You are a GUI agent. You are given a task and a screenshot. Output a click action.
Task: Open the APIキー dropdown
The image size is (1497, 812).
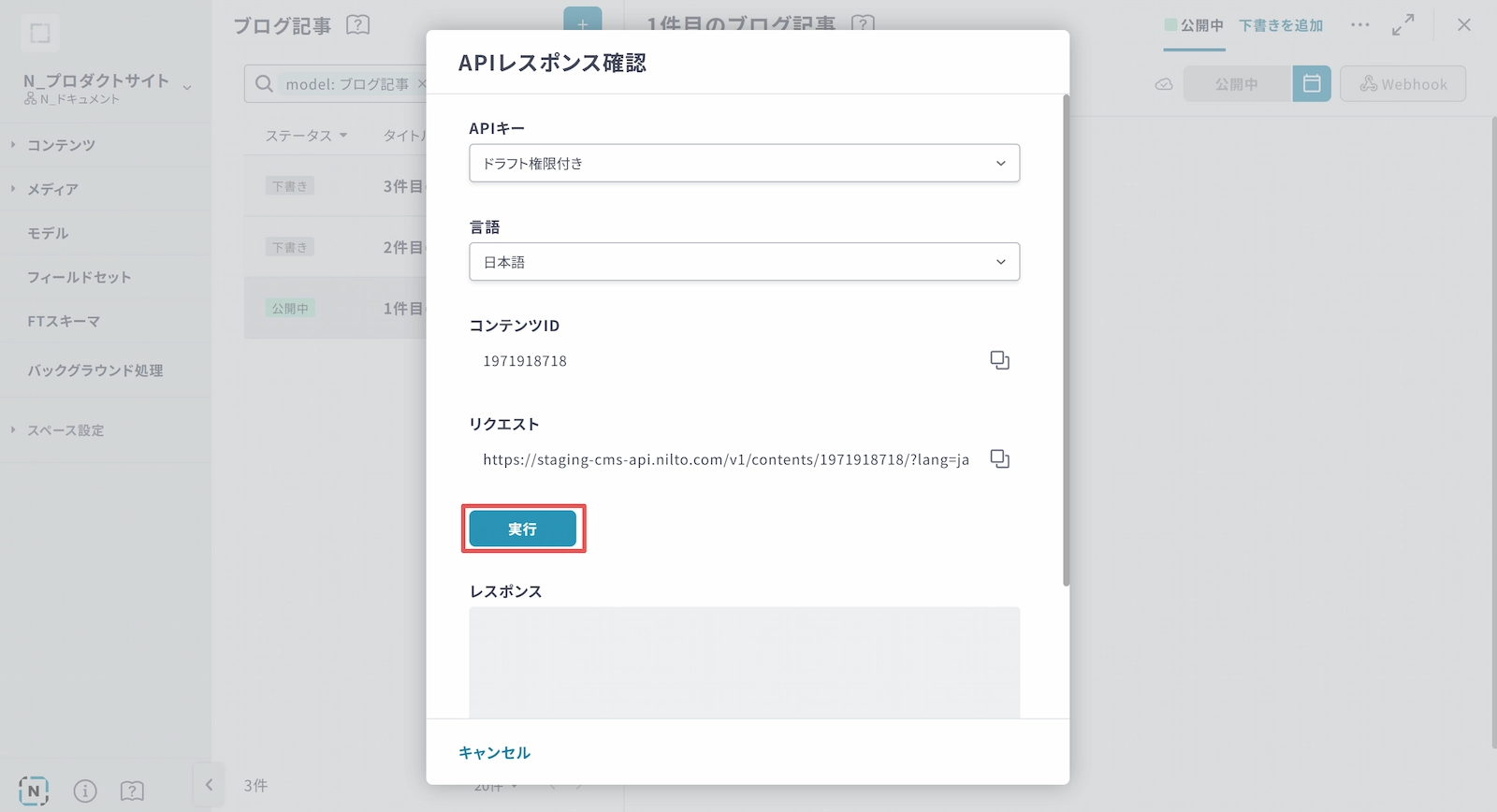click(x=744, y=164)
